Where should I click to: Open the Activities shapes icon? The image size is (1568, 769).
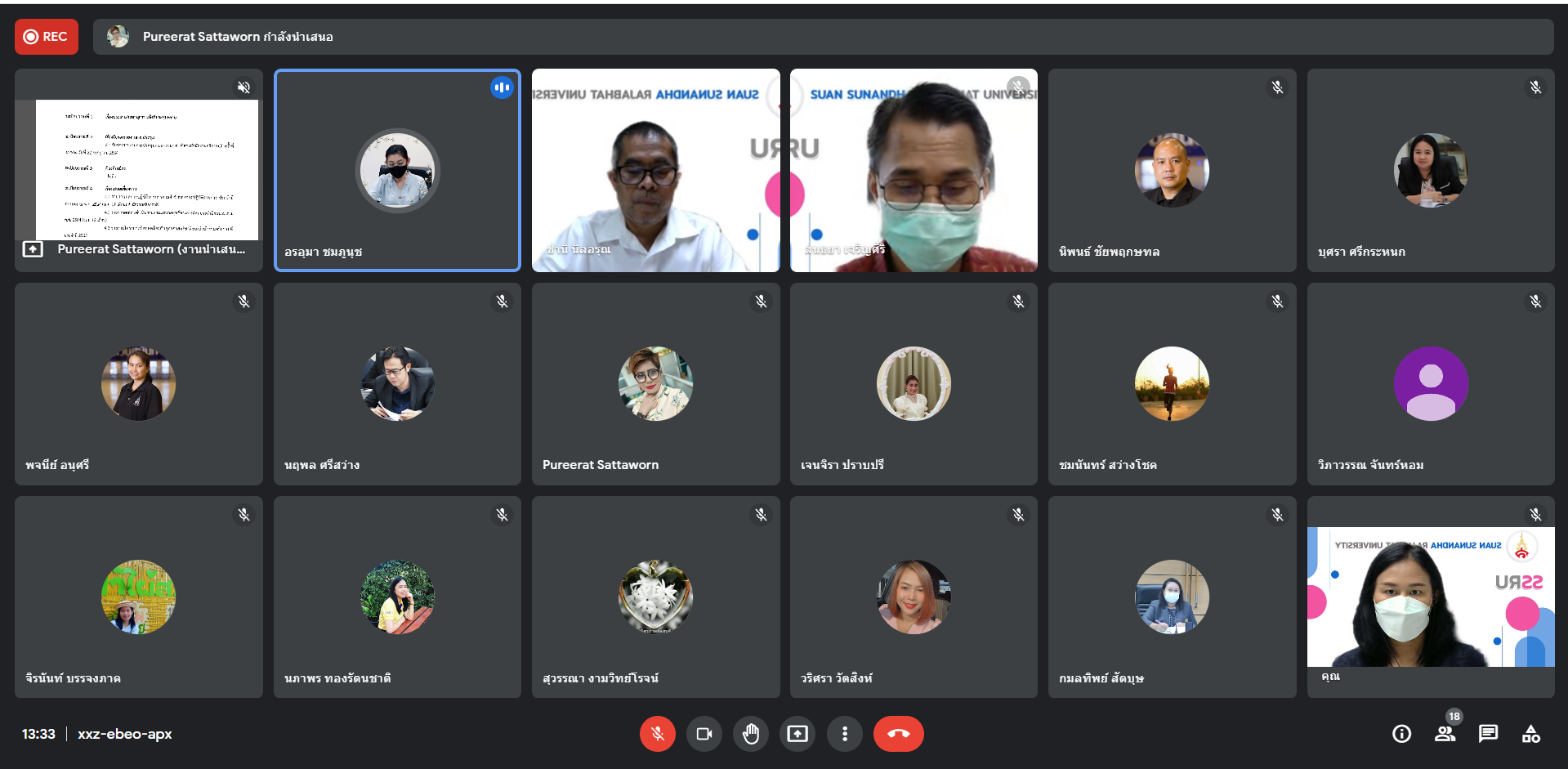tap(1530, 734)
